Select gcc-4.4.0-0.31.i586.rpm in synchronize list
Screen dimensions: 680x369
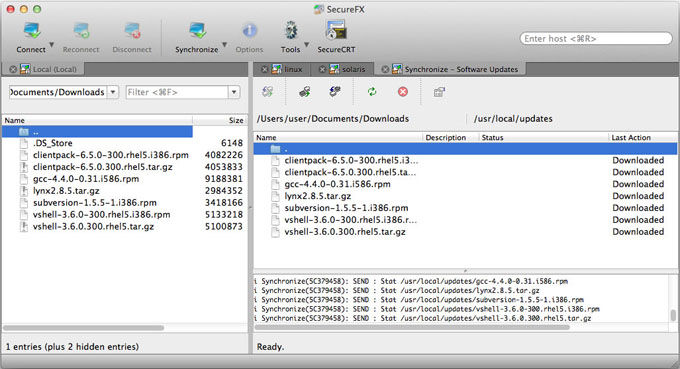tap(465, 184)
